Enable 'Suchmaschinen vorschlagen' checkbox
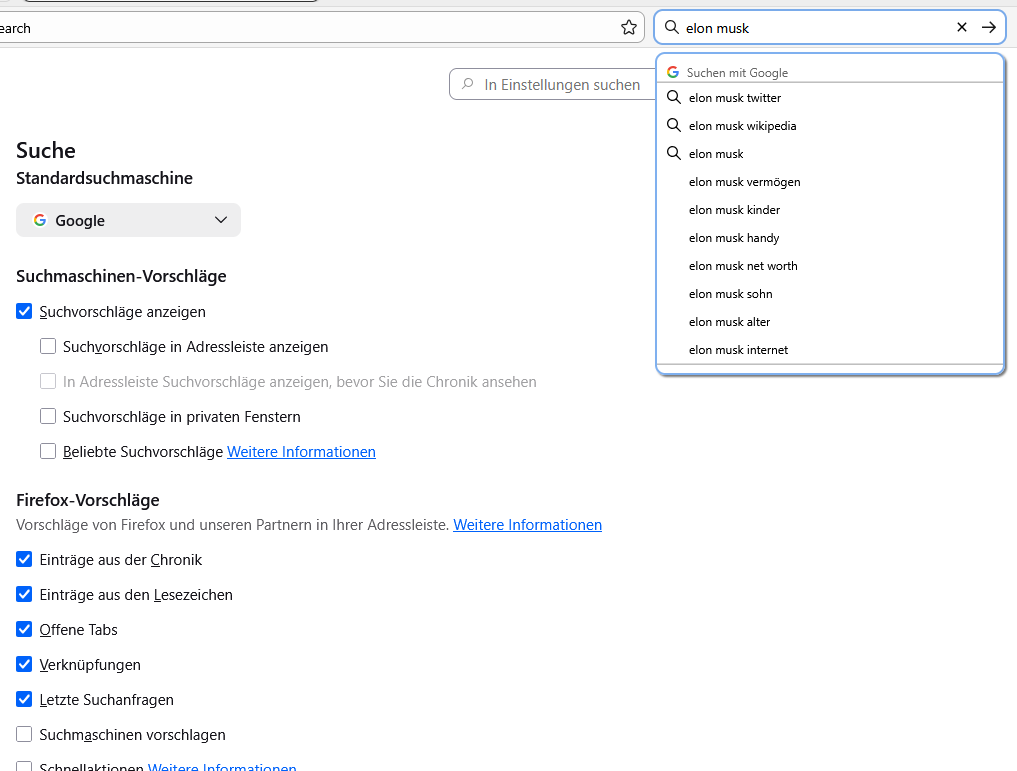The height and width of the screenshot is (771, 1017). pyautogui.click(x=25, y=735)
